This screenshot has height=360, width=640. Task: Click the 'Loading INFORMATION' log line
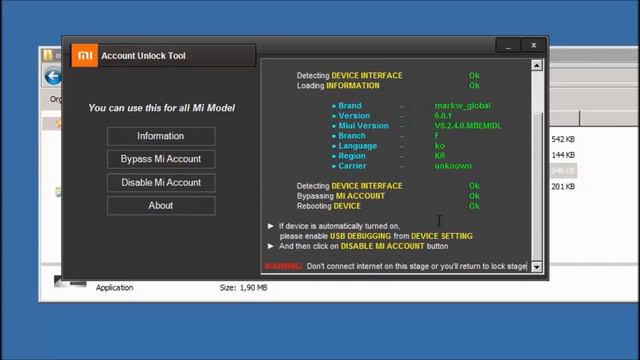coord(338,86)
